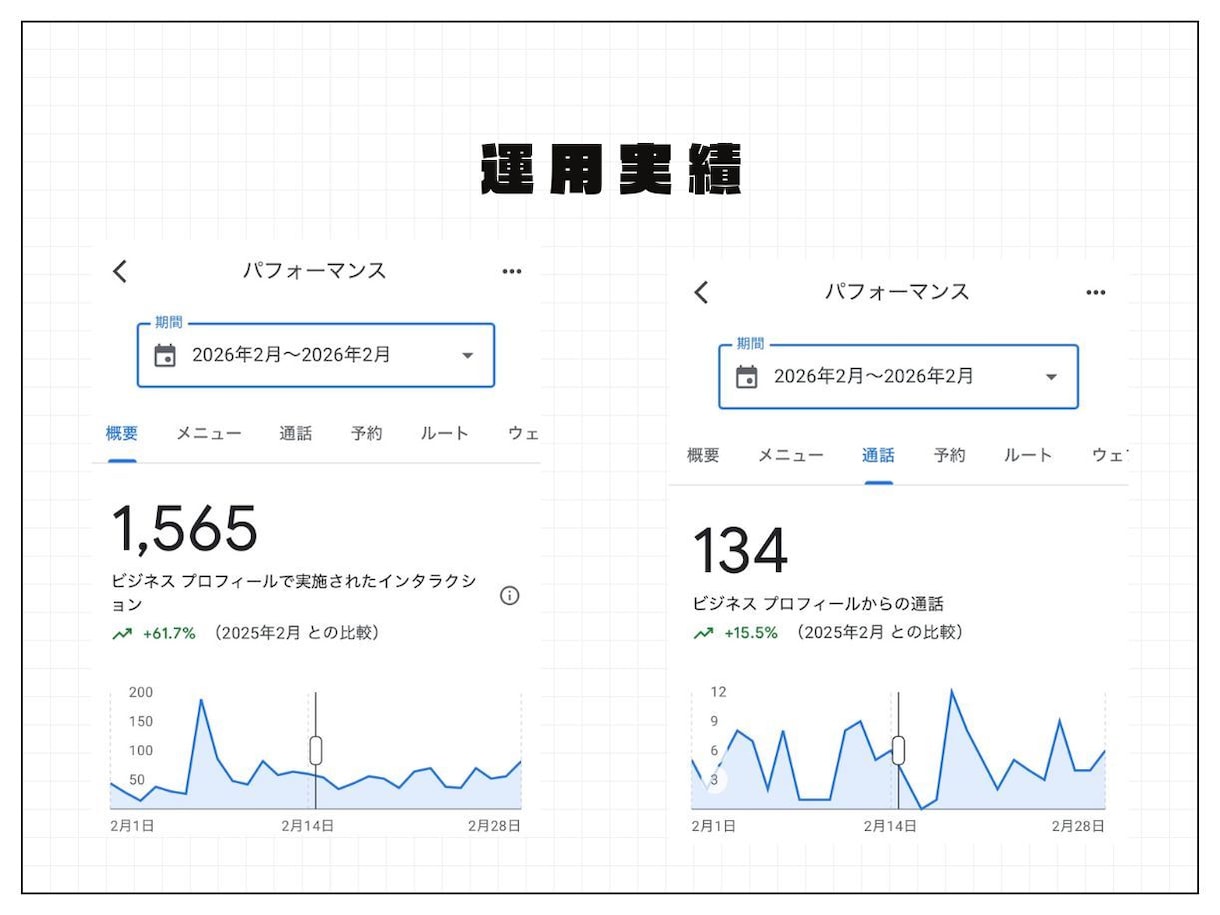Select メニュー tab in right panel
Screen dimensions: 1220x915
tap(791, 455)
